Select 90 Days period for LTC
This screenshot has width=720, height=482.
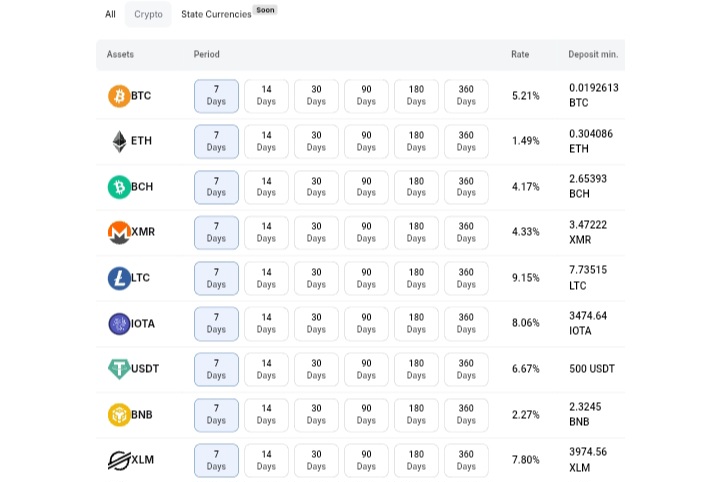(366, 278)
